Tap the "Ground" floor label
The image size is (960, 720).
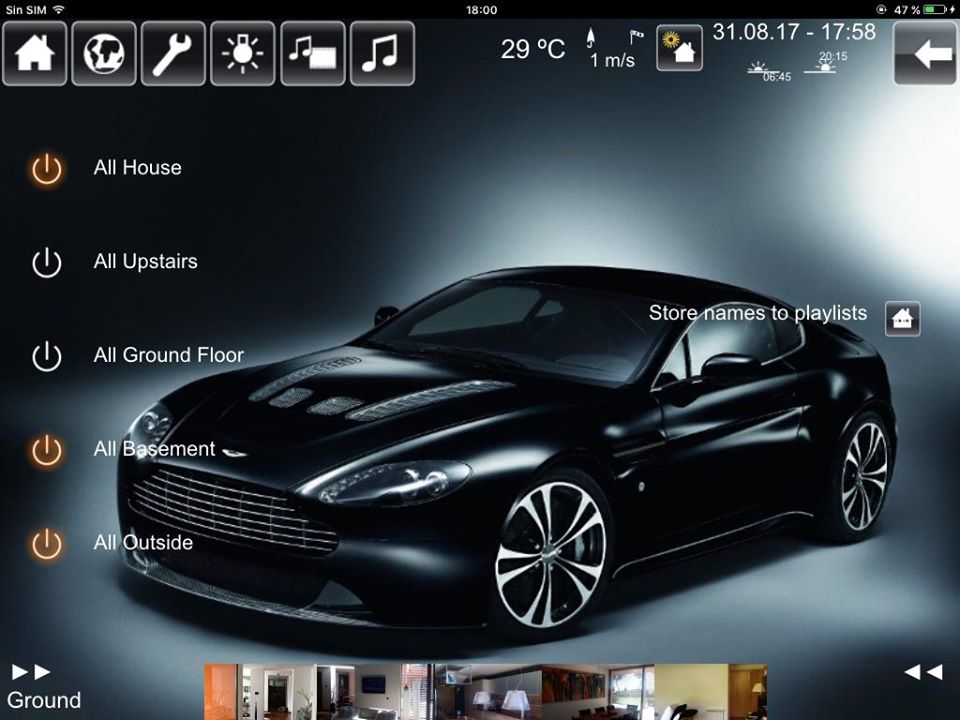[44, 700]
